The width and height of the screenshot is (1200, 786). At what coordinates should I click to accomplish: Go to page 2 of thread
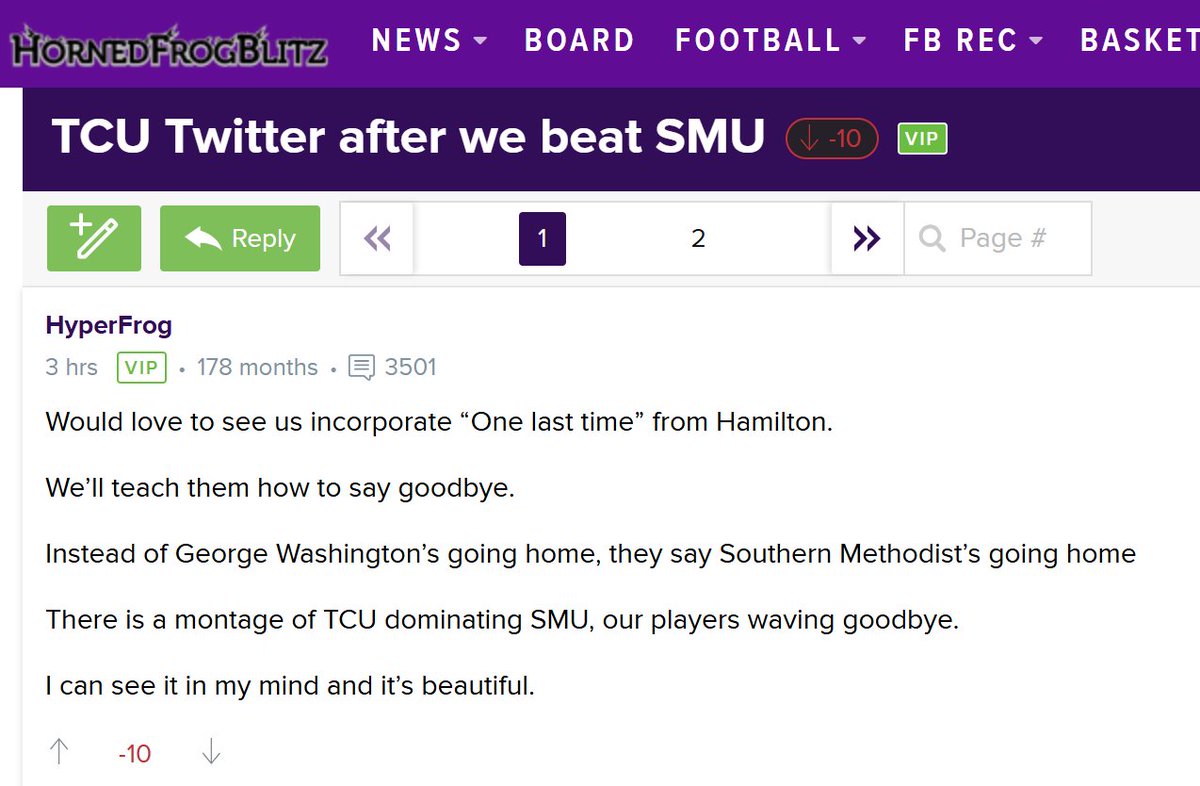tap(698, 238)
